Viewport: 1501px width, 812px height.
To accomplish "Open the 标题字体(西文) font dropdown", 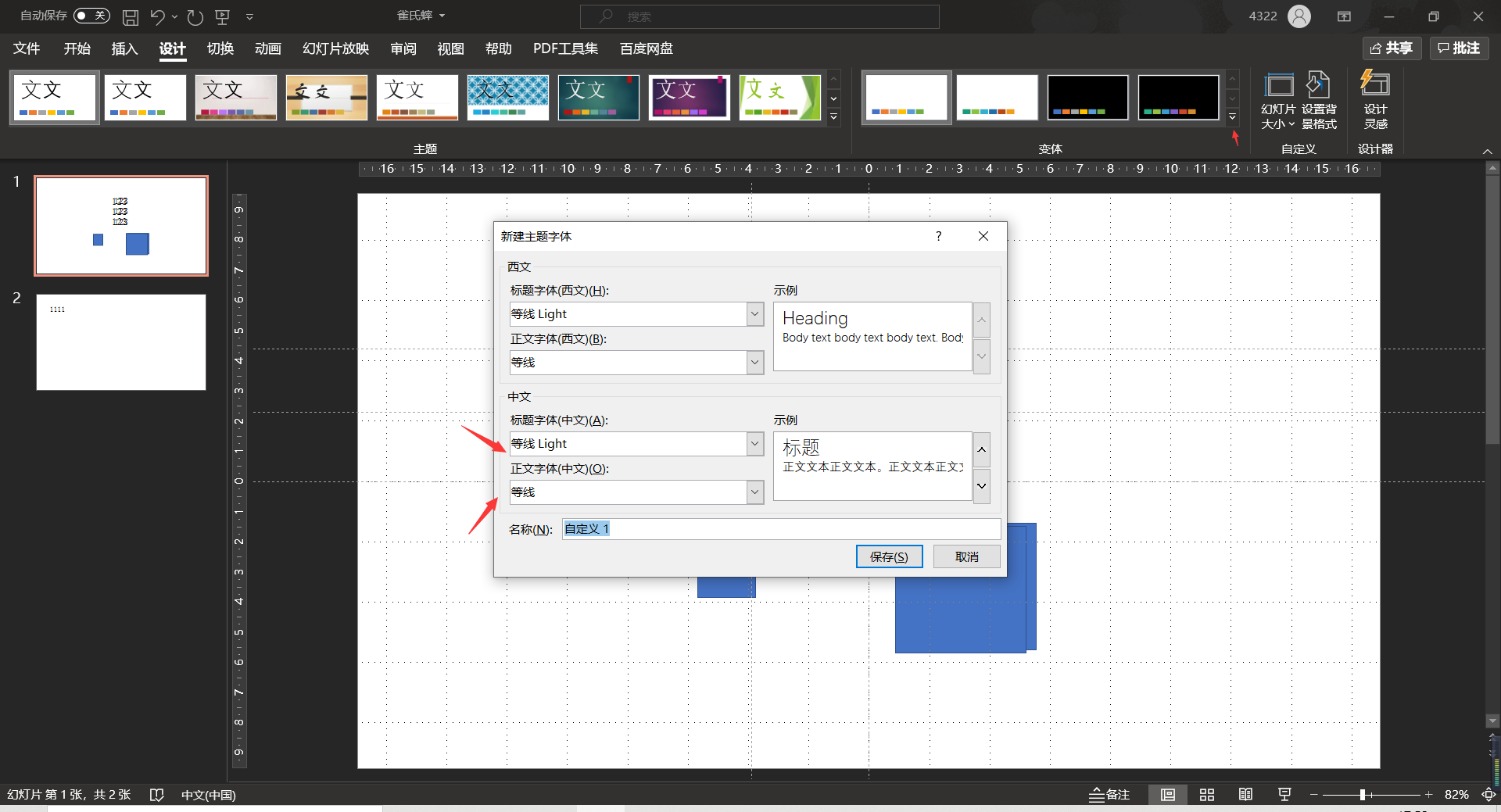I will pyautogui.click(x=754, y=314).
